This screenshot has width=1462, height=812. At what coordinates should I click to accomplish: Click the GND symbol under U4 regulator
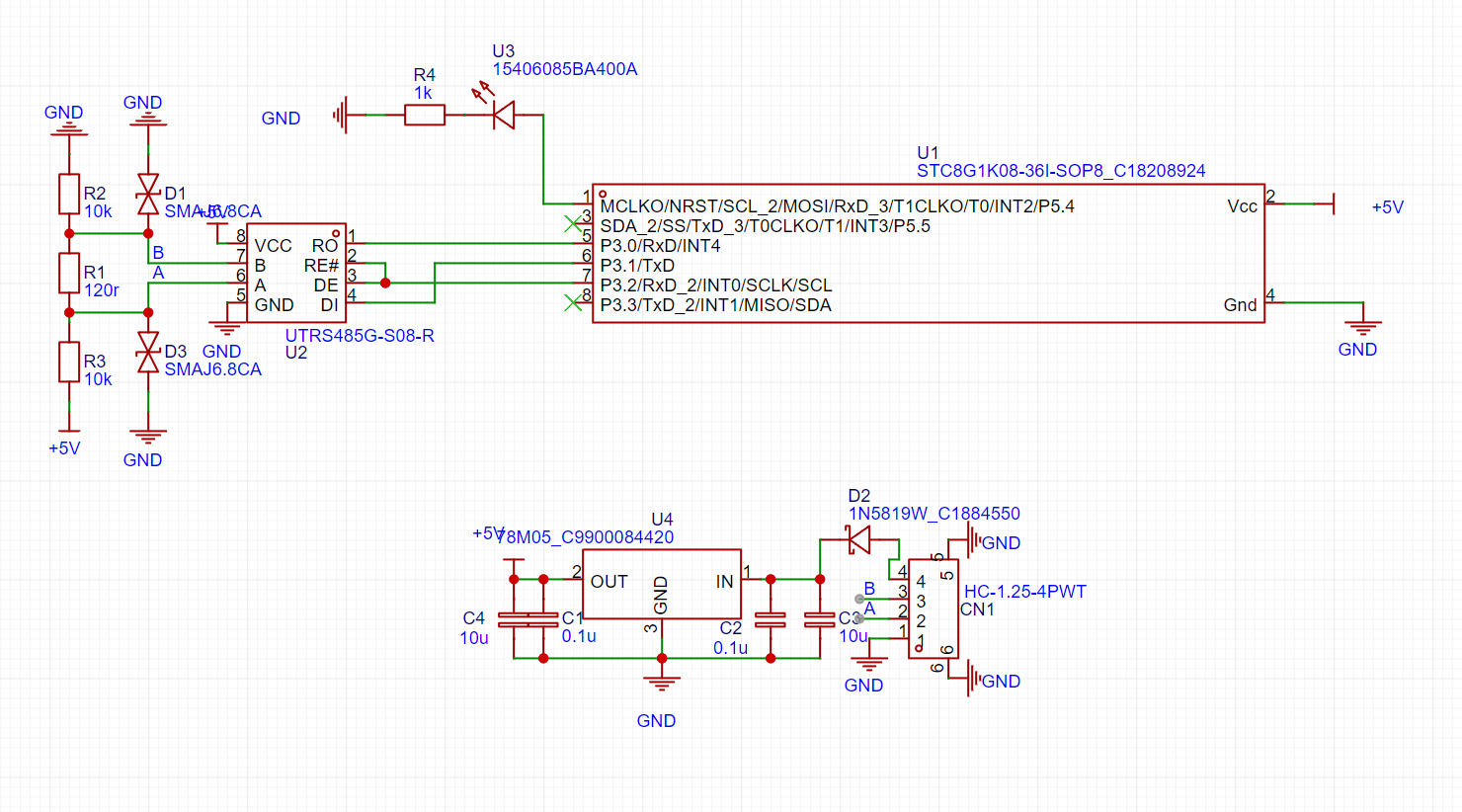point(662,684)
